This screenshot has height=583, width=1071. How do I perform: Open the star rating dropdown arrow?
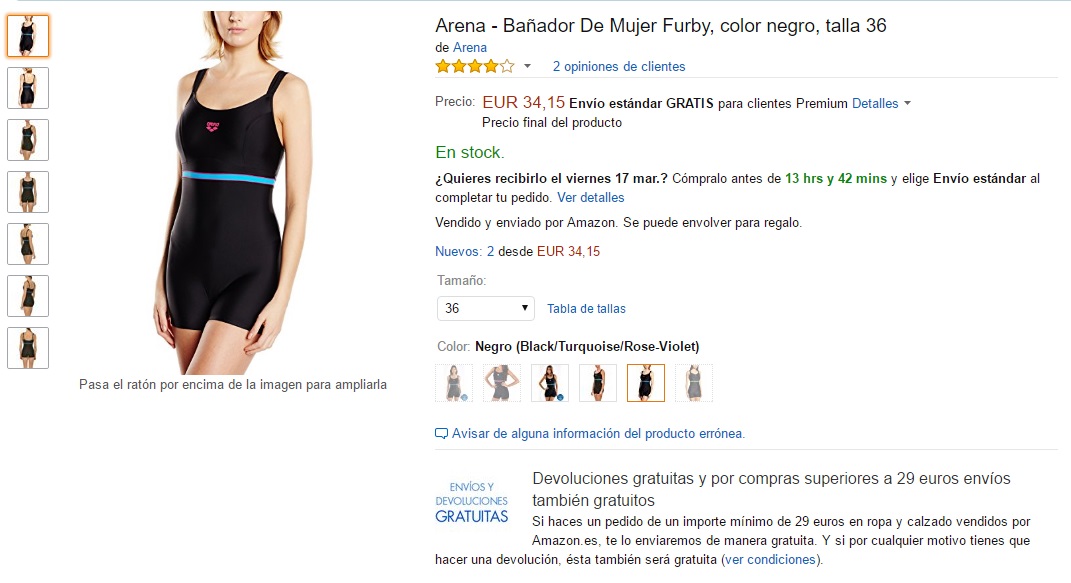point(527,66)
